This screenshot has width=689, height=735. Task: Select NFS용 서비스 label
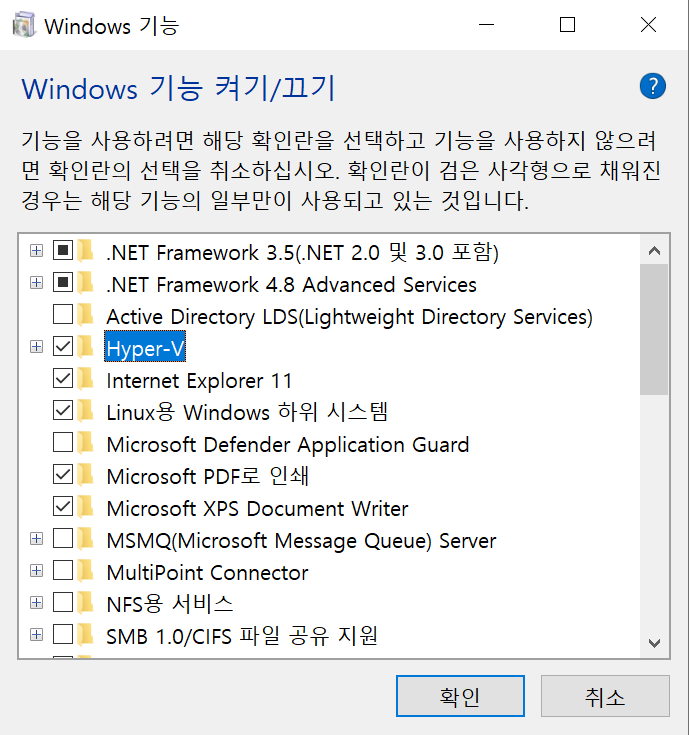[170, 604]
